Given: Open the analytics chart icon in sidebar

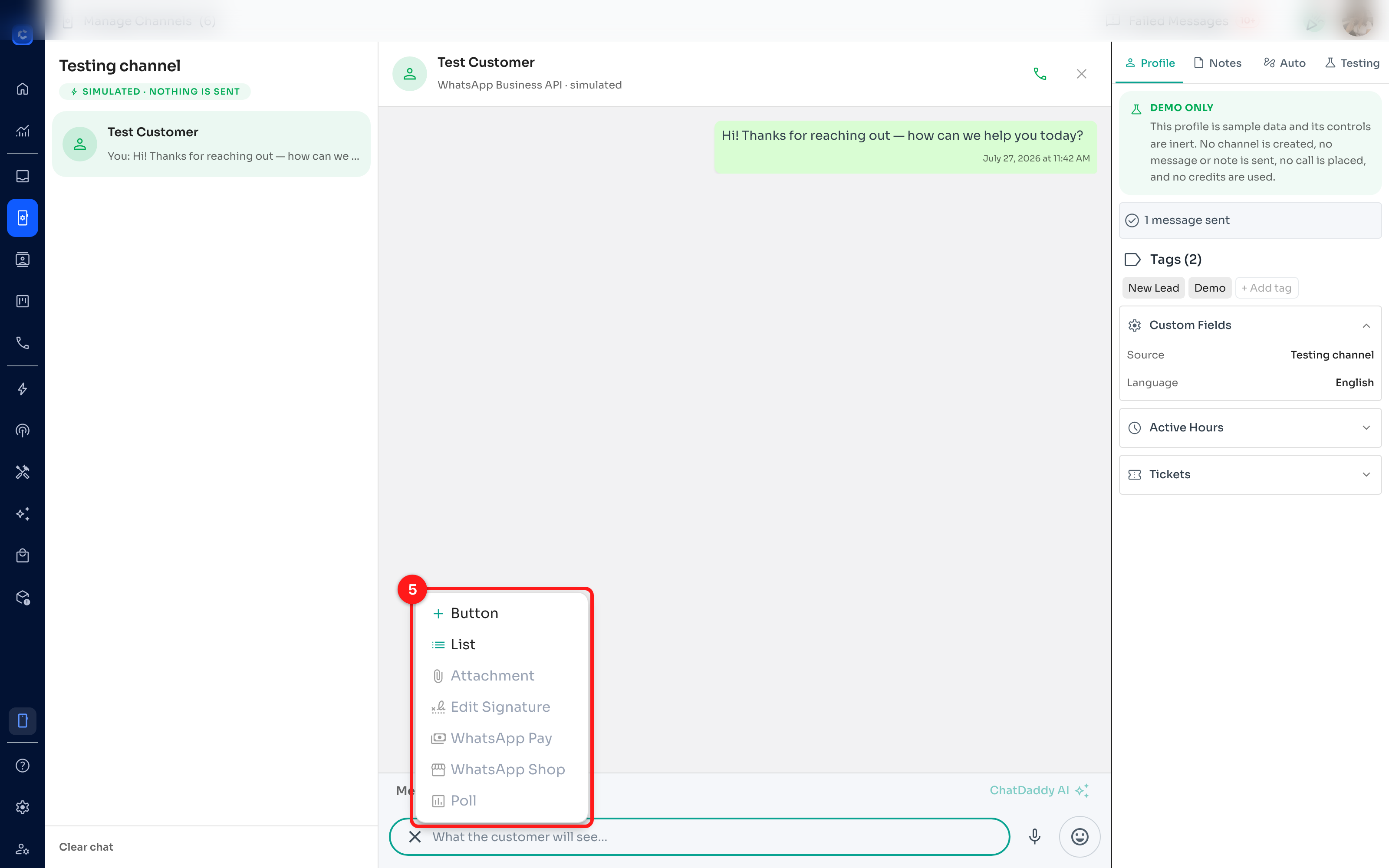Looking at the screenshot, I should 23,131.
